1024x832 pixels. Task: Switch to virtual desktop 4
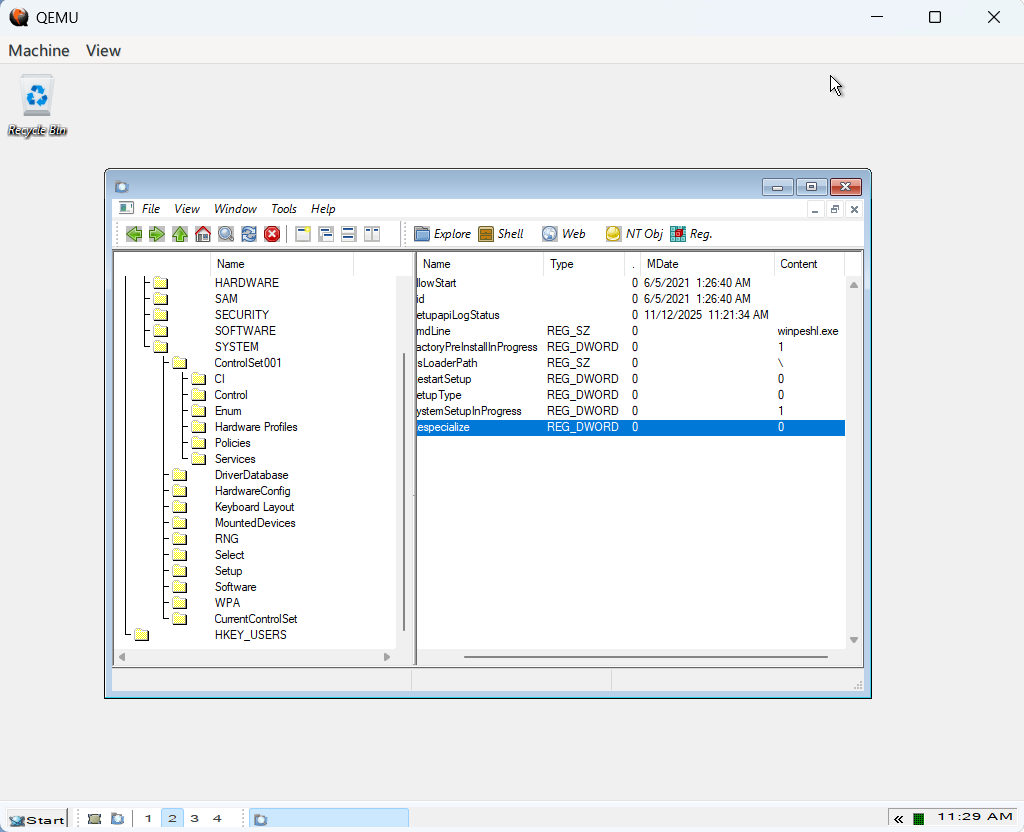click(217, 818)
